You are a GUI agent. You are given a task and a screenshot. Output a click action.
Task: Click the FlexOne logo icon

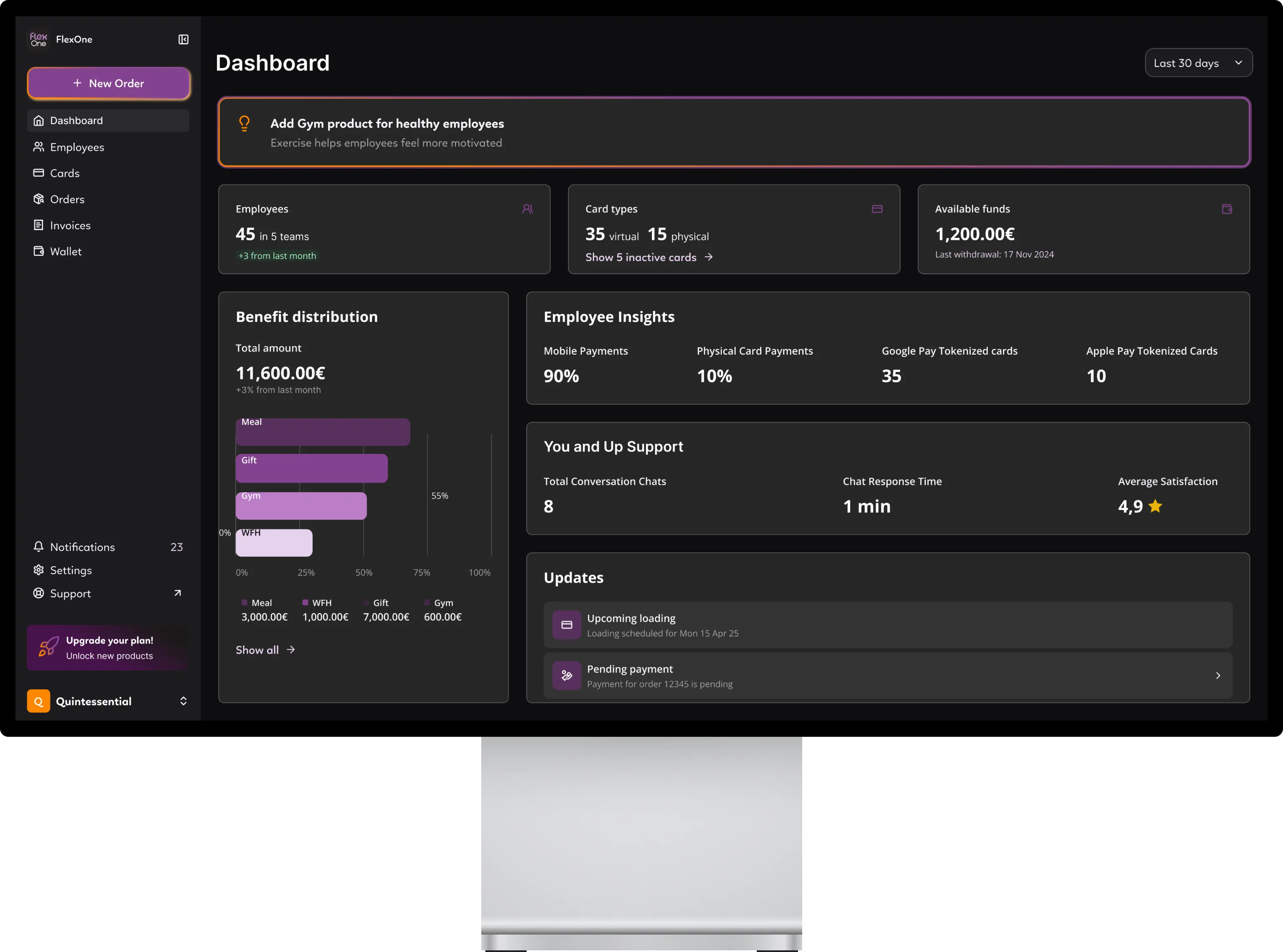click(x=39, y=39)
